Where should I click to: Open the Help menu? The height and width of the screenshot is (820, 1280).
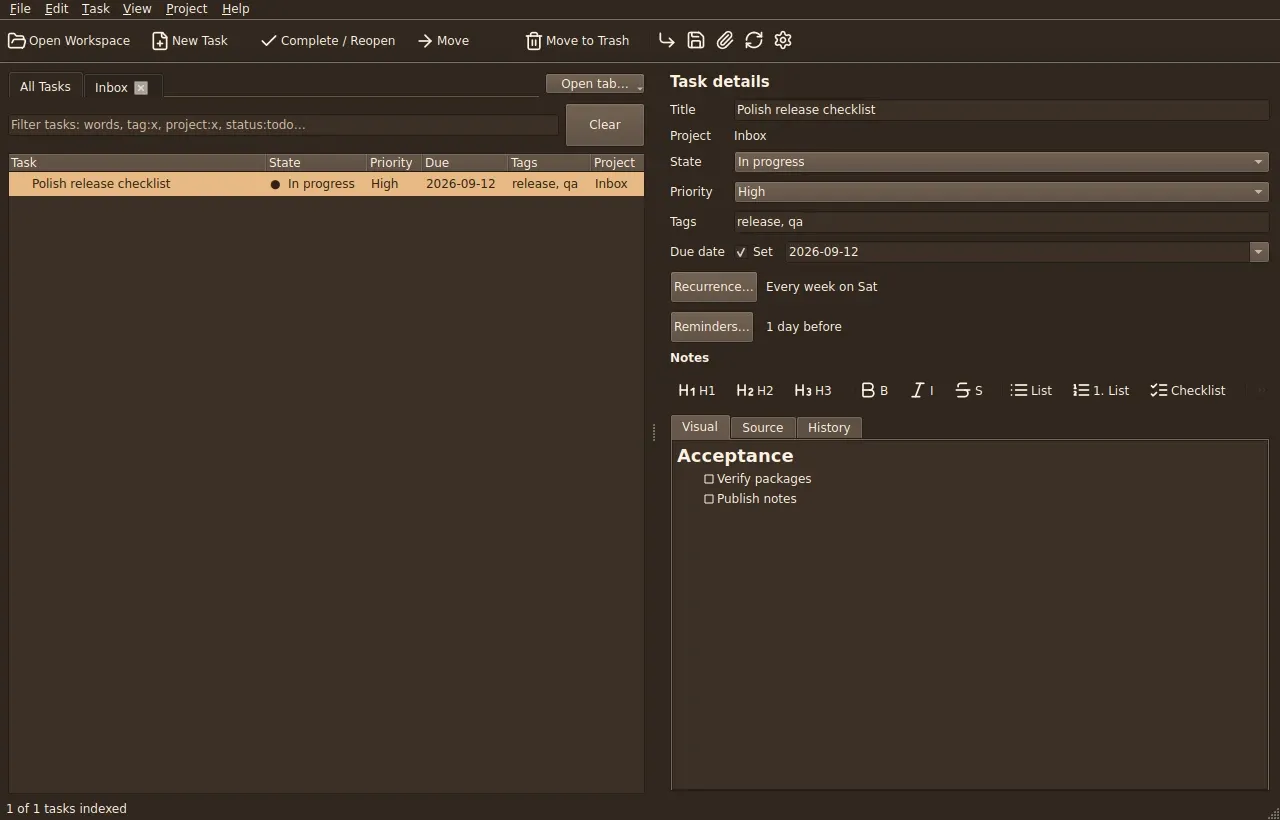click(235, 8)
